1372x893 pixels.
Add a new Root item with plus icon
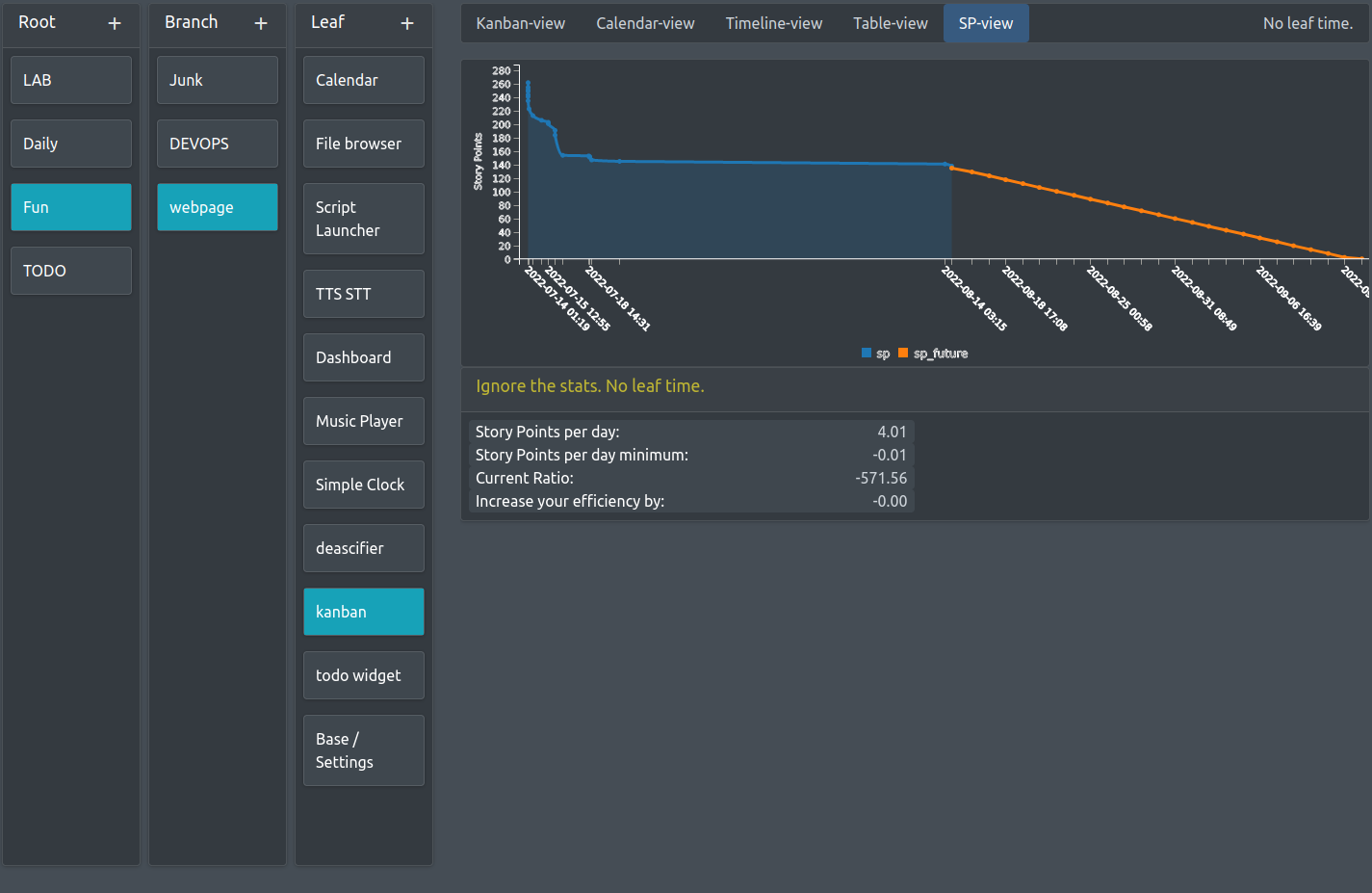pyautogui.click(x=115, y=23)
